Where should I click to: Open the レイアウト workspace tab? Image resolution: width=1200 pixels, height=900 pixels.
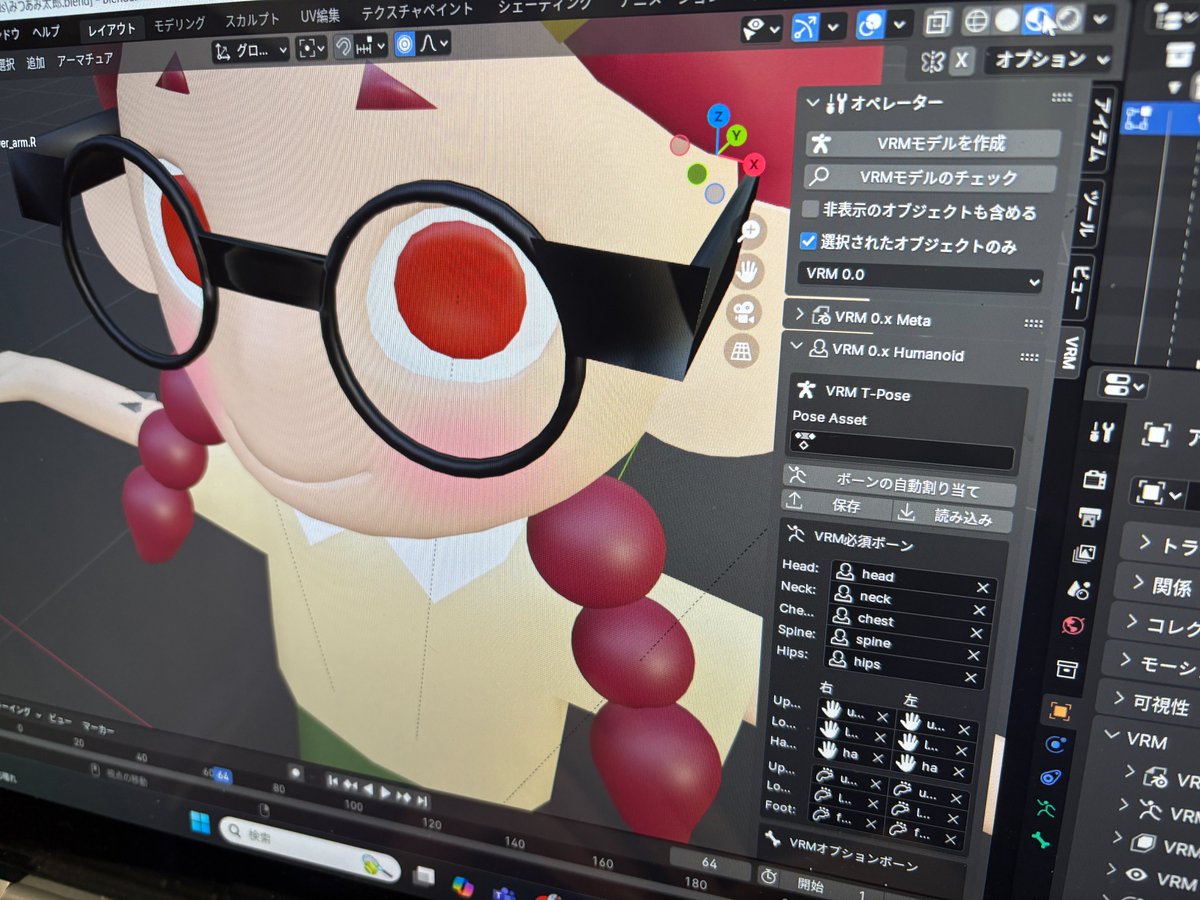(111, 29)
